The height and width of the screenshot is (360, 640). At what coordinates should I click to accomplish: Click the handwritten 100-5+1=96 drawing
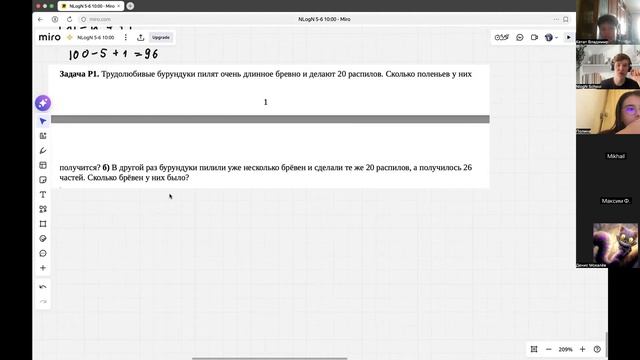(113, 53)
